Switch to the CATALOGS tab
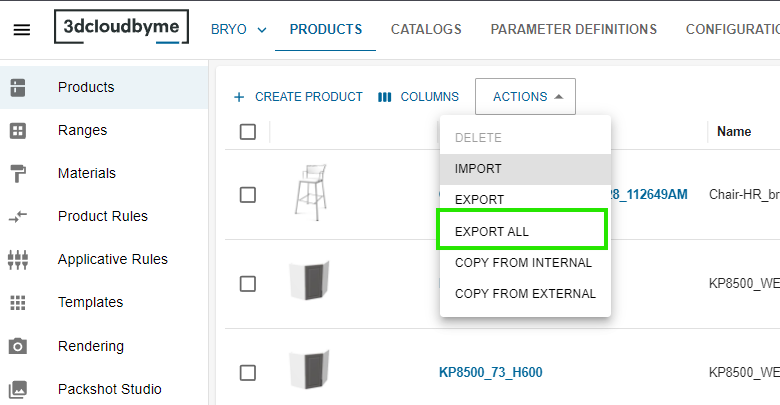The image size is (780, 405). pos(426,30)
